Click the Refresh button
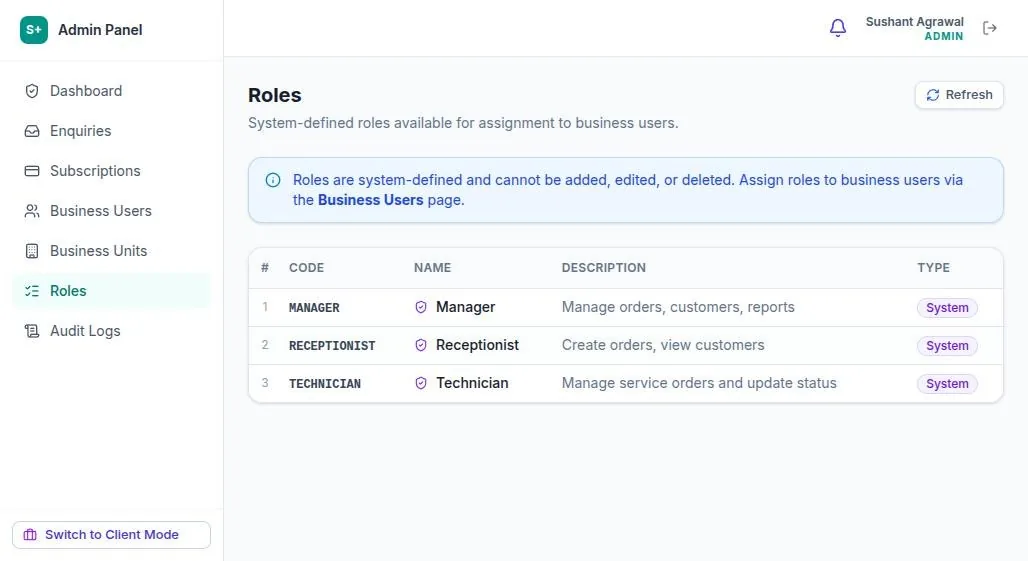 coord(959,95)
